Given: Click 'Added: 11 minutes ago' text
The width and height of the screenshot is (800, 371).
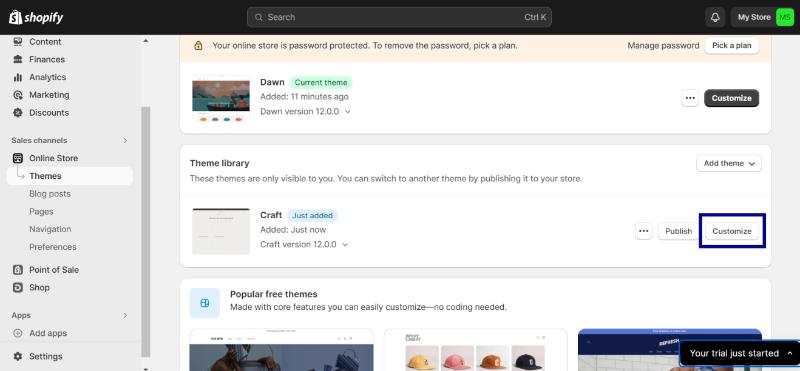Looking at the screenshot, I should tap(305, 96).
